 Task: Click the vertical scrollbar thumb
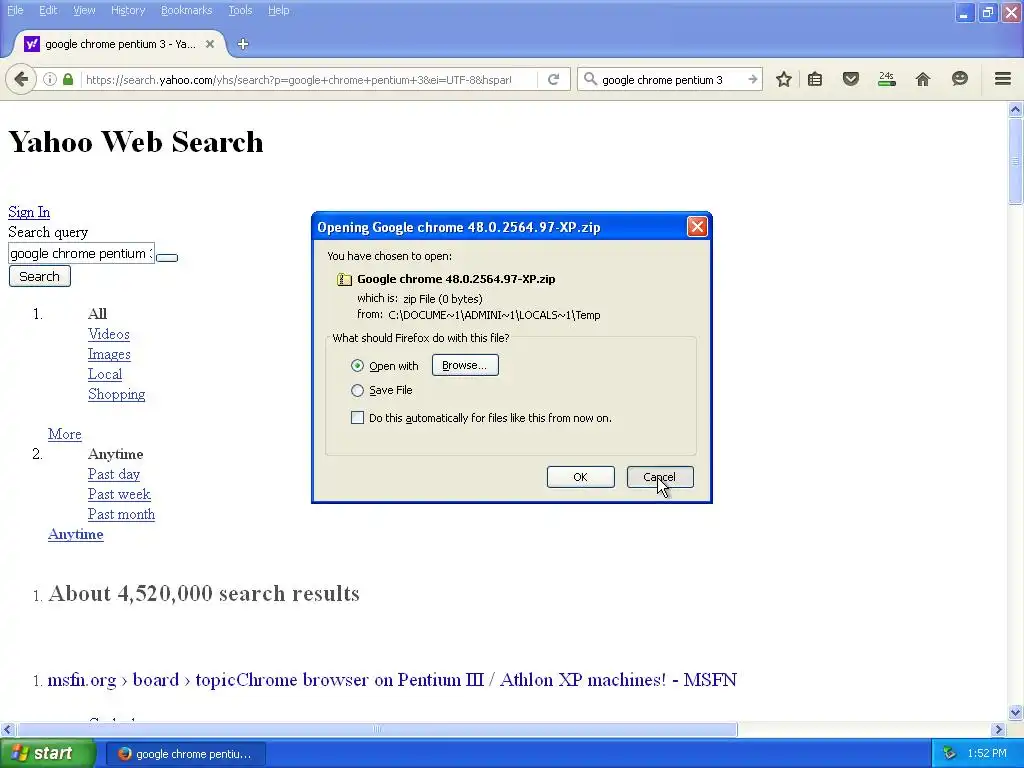pos(1015,161)
